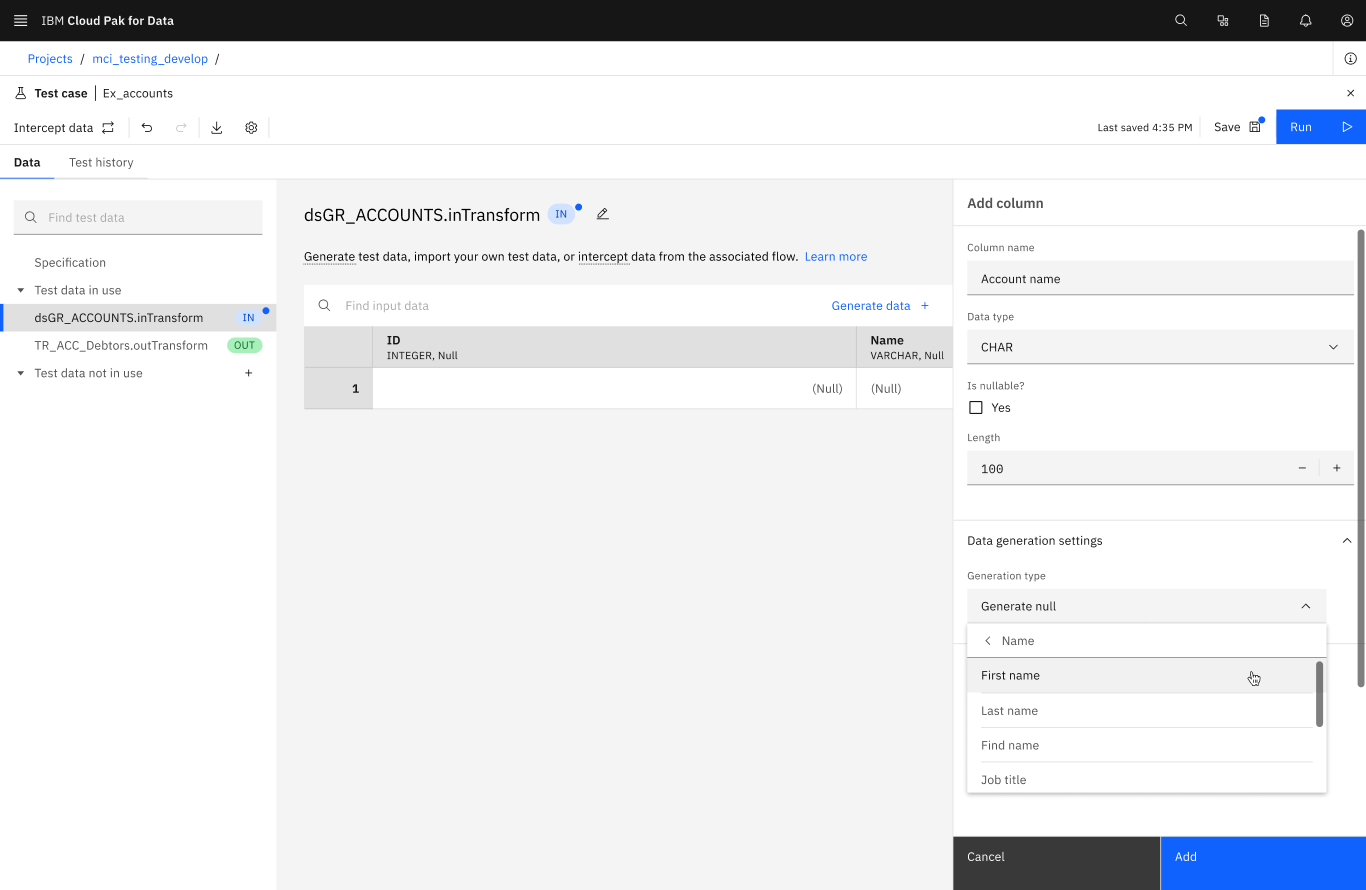The image size is (1366, 890).
Task: Click the generation type list scrollbar
Action: pyautogui.click(x=1319, y=694)
